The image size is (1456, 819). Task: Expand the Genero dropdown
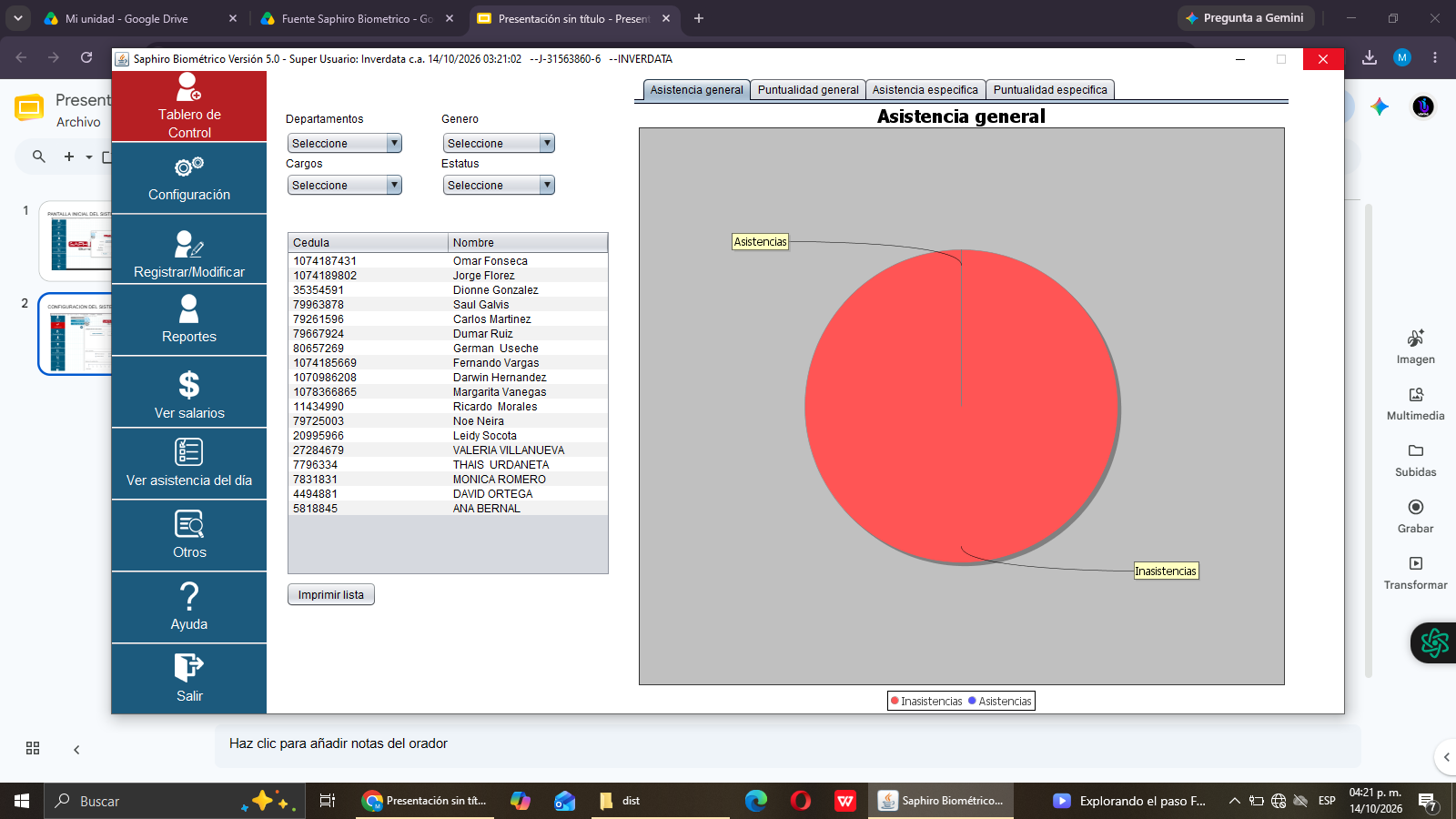[x=499, y=143]
